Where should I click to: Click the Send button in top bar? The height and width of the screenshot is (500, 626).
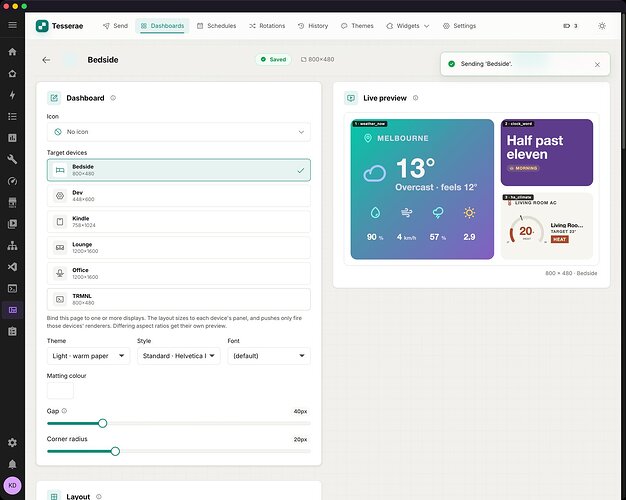[115, 26]
